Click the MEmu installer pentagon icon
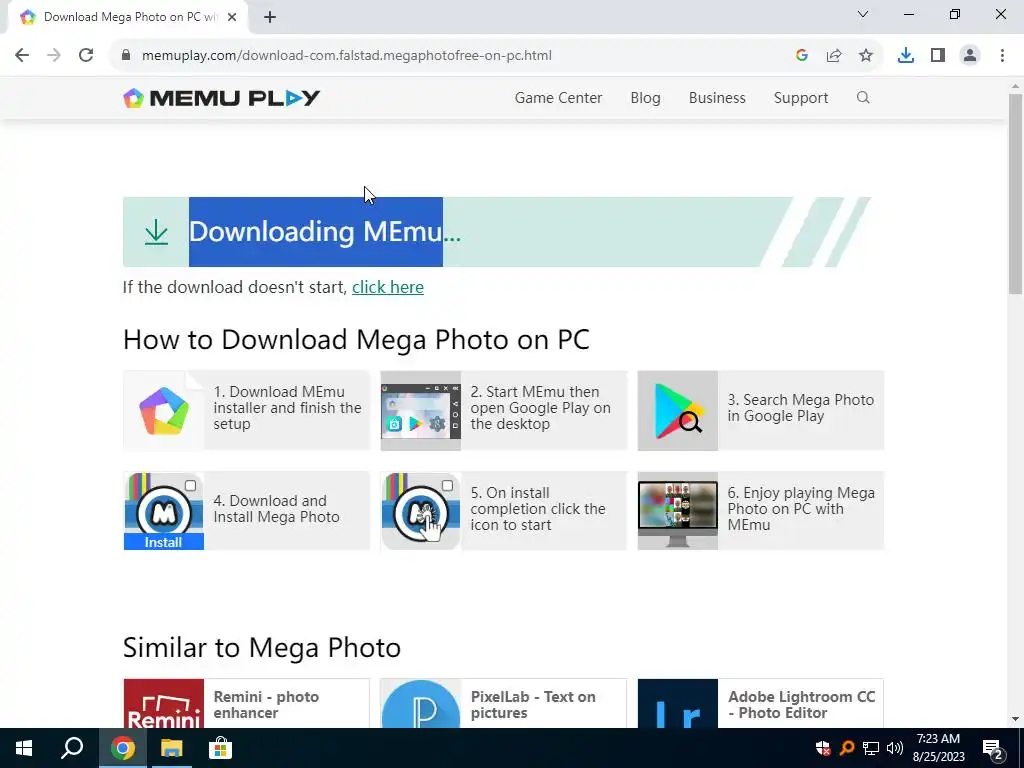The height and width of the screenshot is (768, 1024). click(x=164, y=411)
